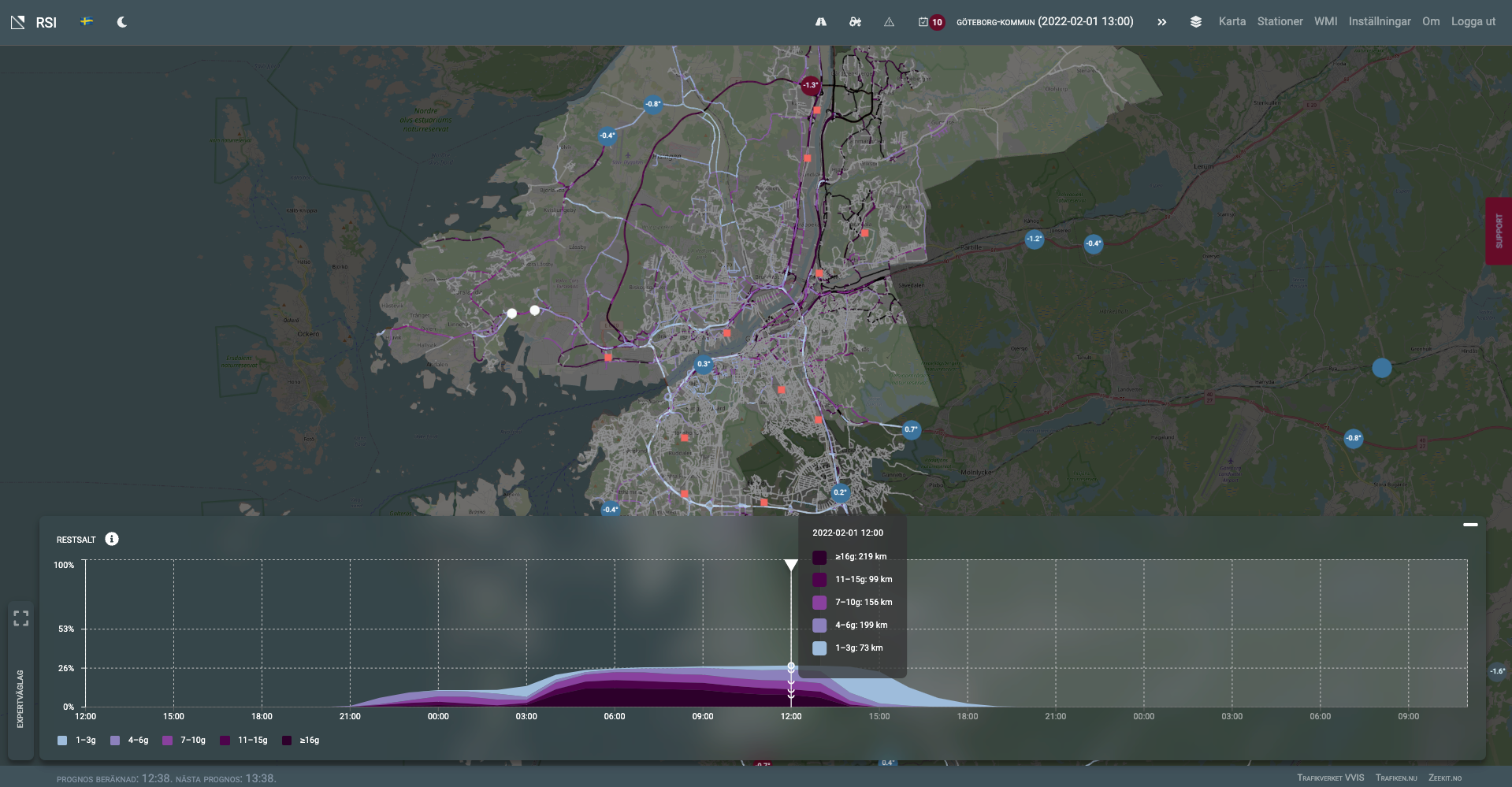Viewport: 1512px width, 787px height.
Task: Toggle dark mode moon icon
Action: tap(122, 22)
